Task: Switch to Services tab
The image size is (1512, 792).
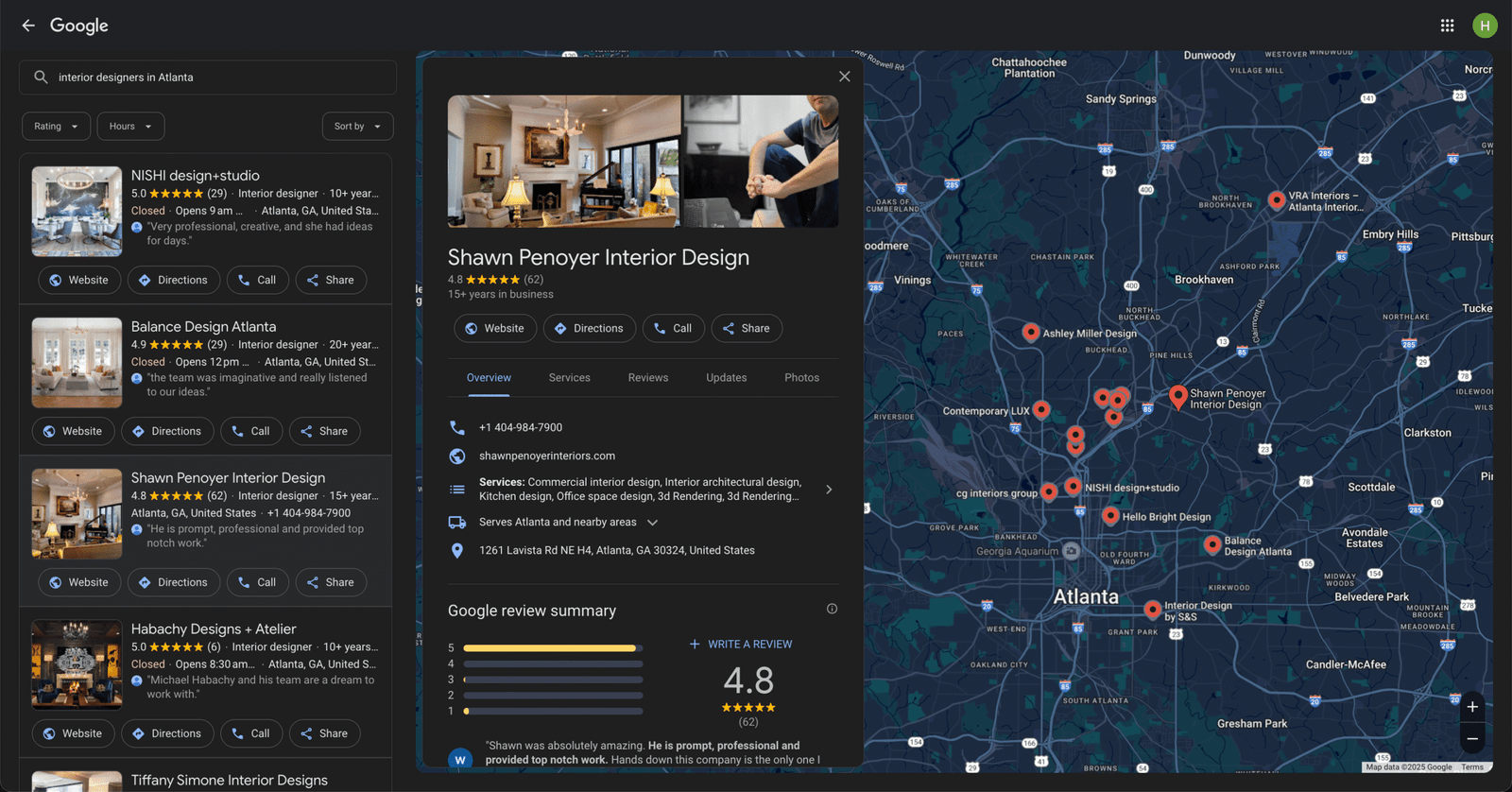Action: point(570,377)
